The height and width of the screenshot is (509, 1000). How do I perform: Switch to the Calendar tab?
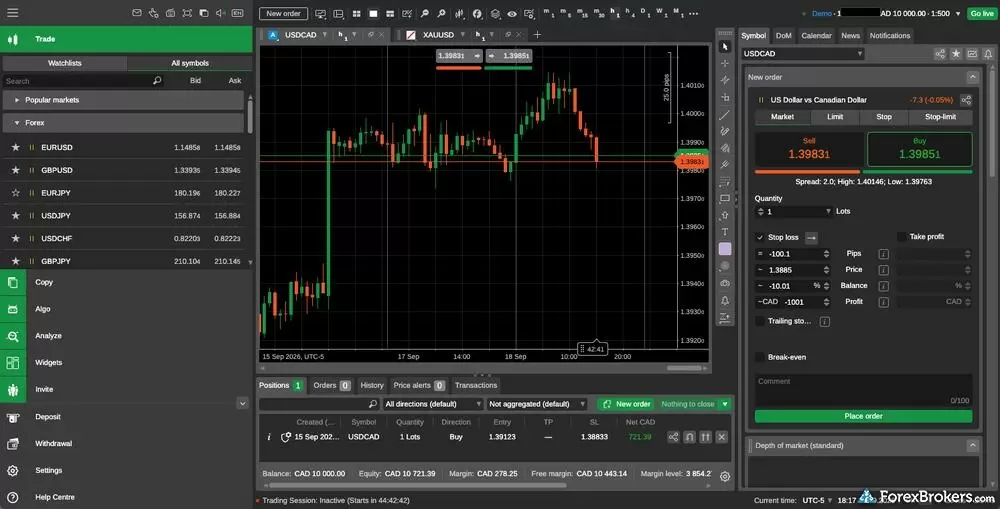pyautogui.click(x=816, y=36)
